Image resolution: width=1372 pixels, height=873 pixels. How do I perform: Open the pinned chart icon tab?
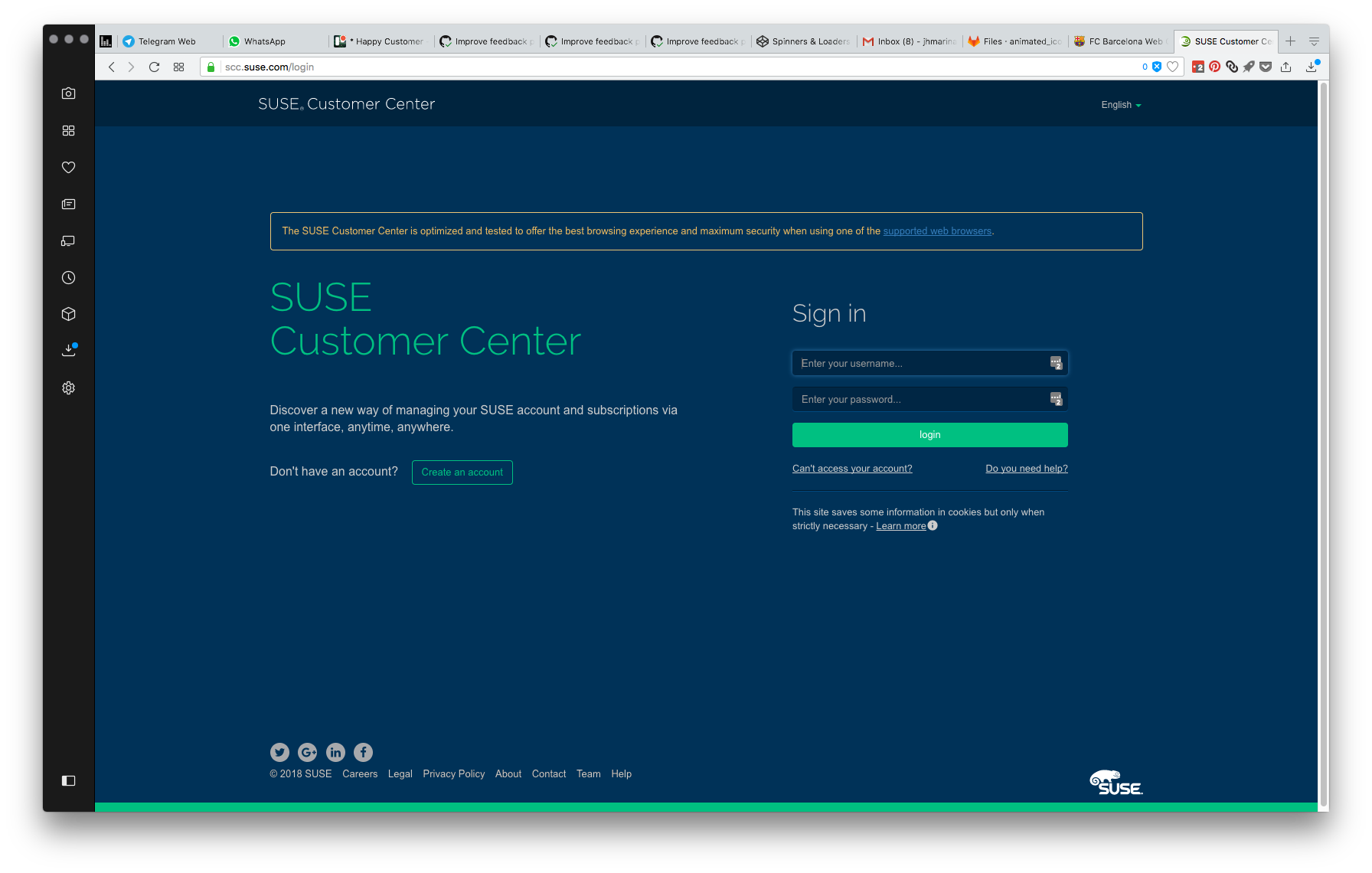[106, 41]
